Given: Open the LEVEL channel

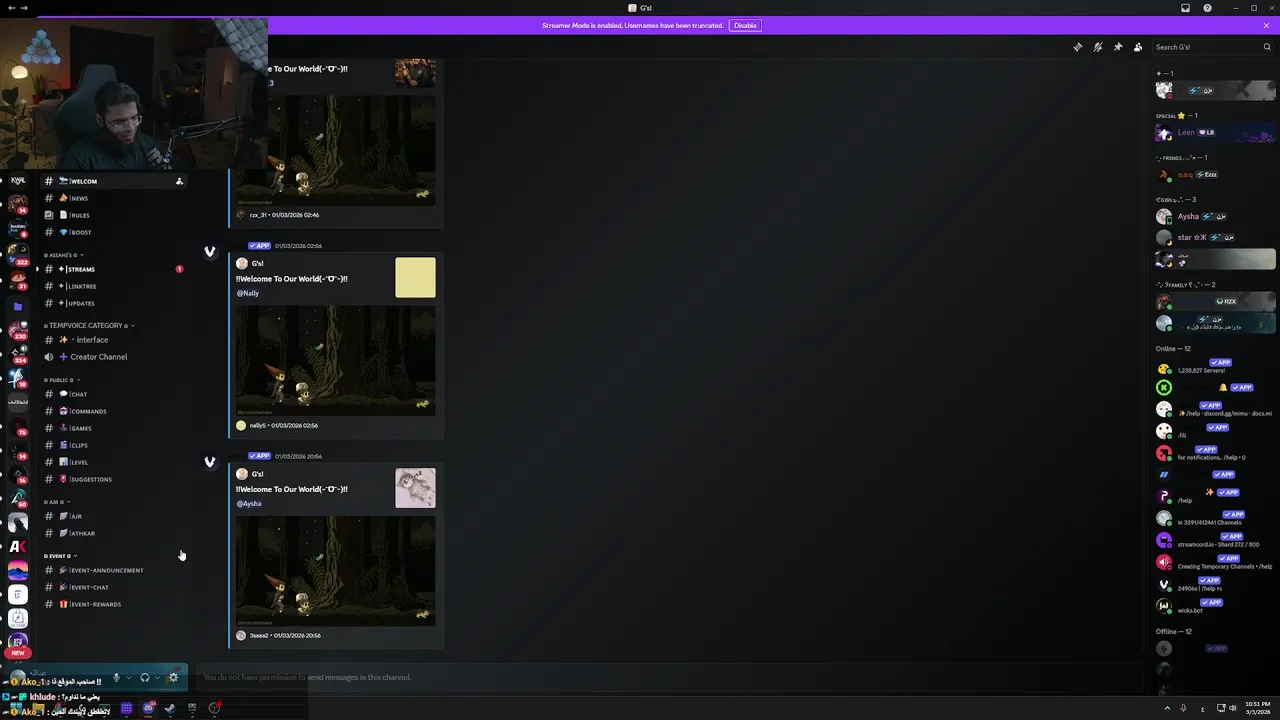Looking at the screenshot, I should (113, 462).
